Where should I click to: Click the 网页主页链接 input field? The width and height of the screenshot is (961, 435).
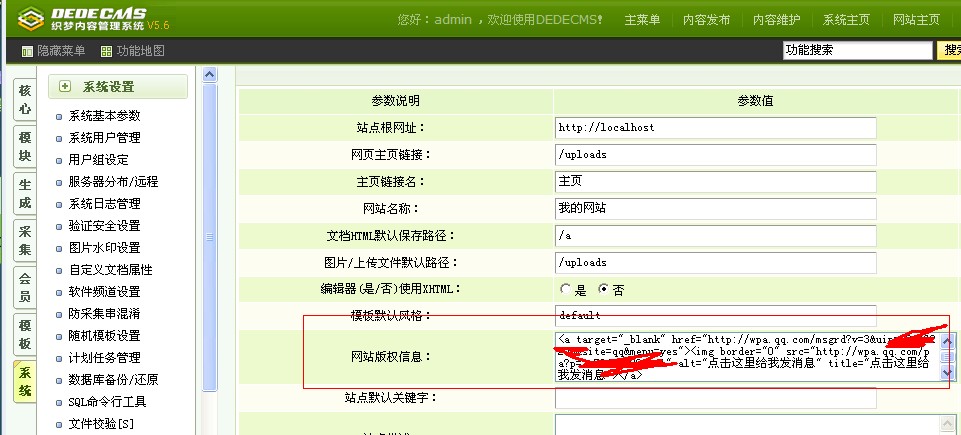[x=715, y=154]
